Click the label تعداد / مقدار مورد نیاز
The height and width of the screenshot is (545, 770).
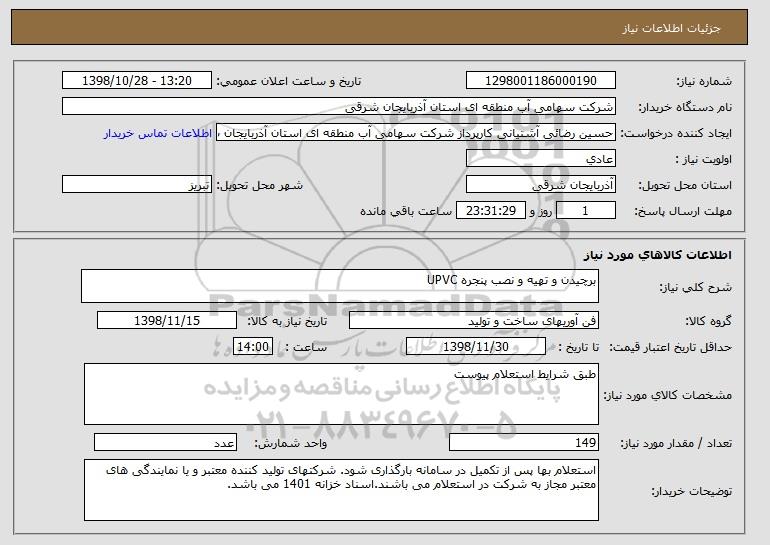(676, 443)
